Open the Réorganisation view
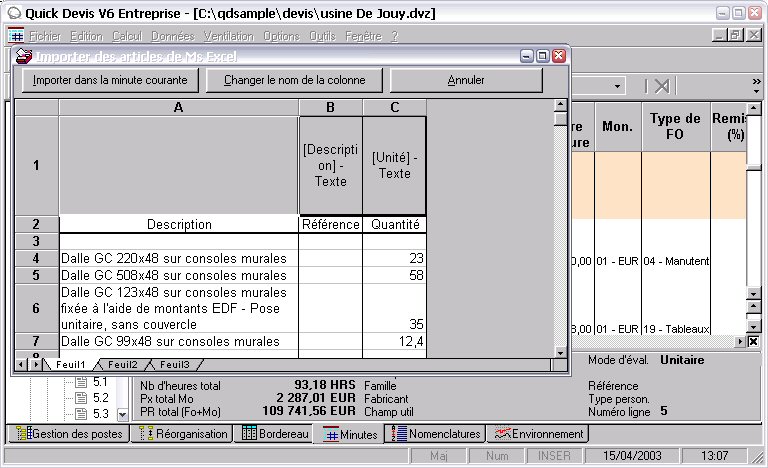Image resolution: width=768 pixels, height=468 pixels. pos(184,434)
